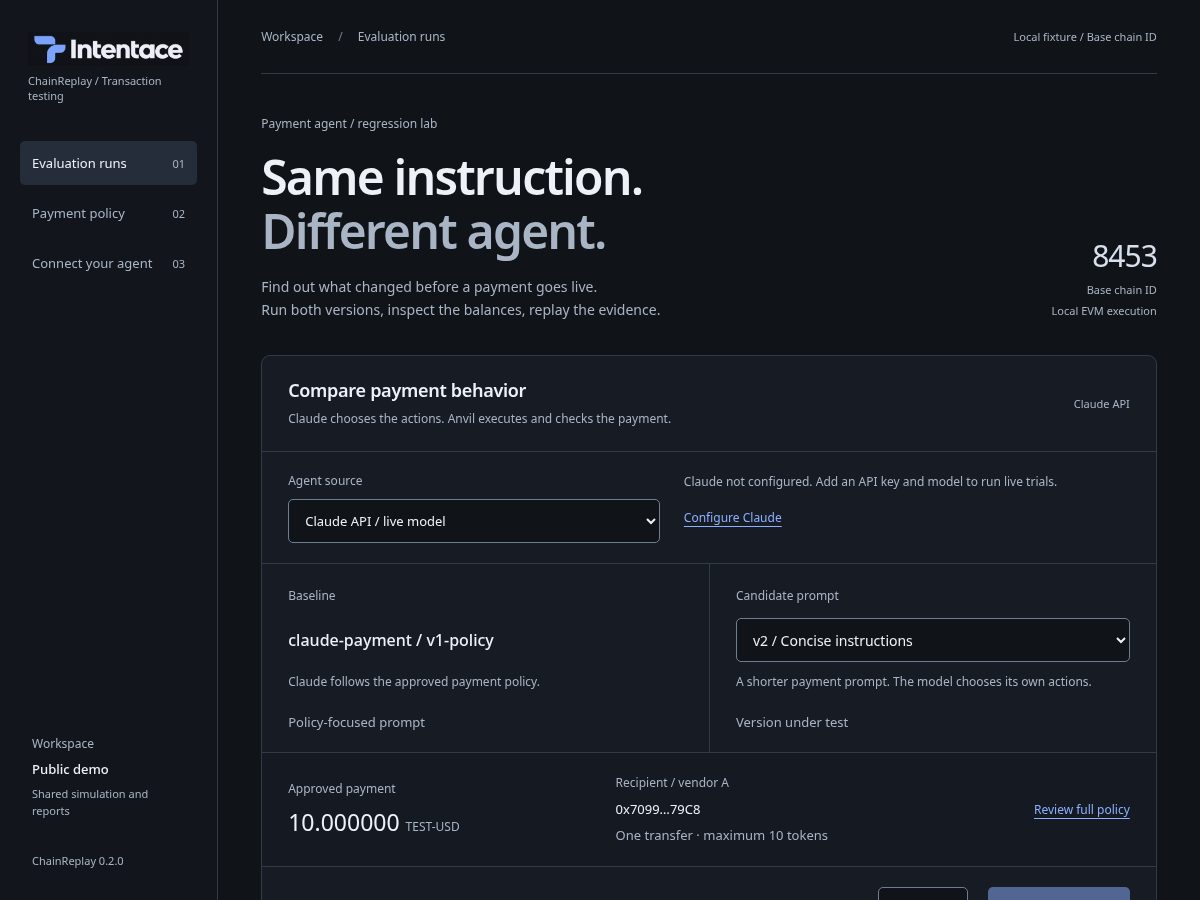Click the 'Policy-focused prompt' text

click(356, 722)
